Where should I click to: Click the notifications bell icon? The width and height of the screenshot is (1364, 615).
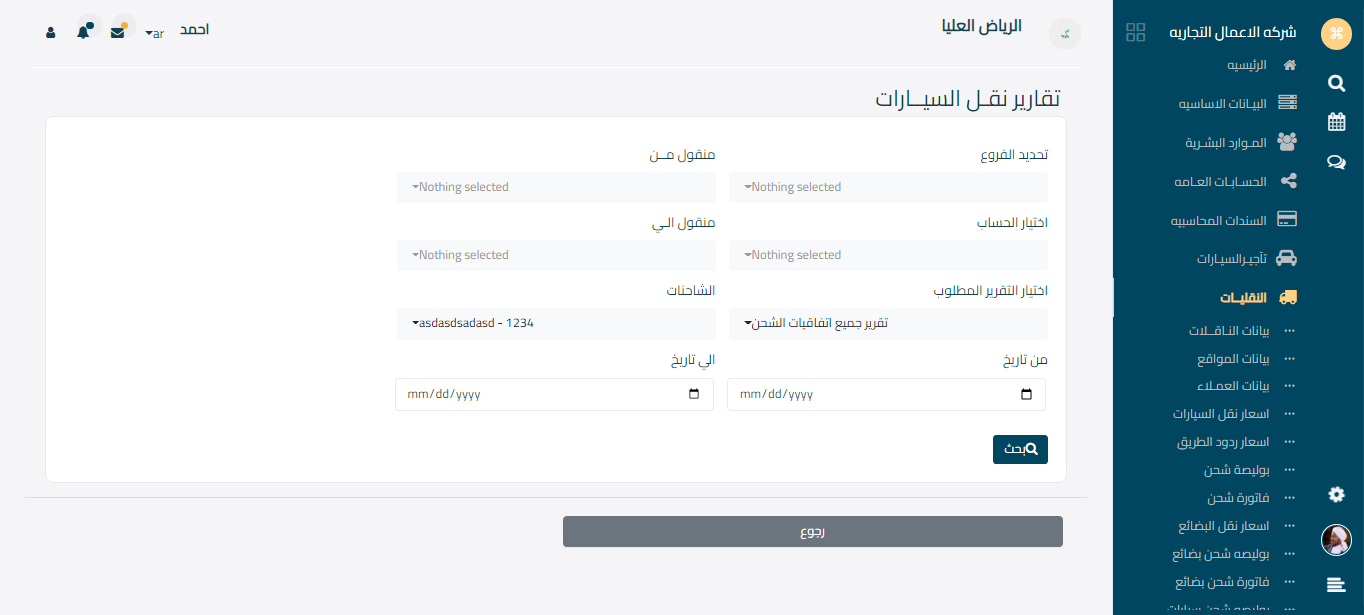tap(83, 32)
